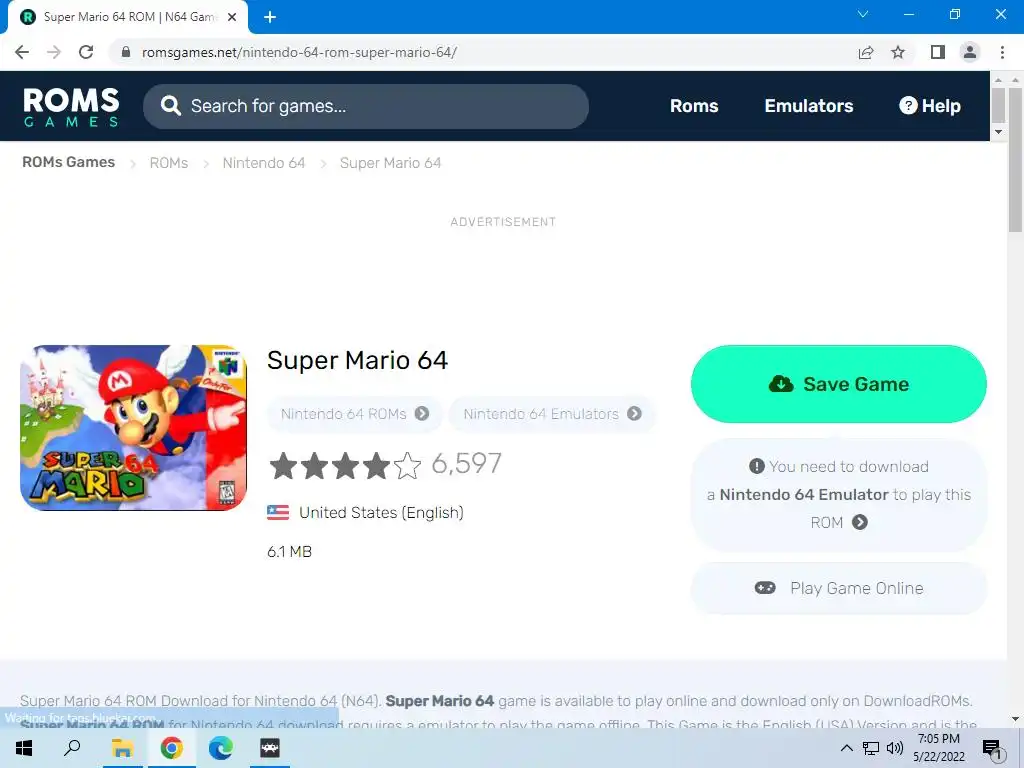
Task: Close the Super Mario 64 ROM tab
Action: 232,17
